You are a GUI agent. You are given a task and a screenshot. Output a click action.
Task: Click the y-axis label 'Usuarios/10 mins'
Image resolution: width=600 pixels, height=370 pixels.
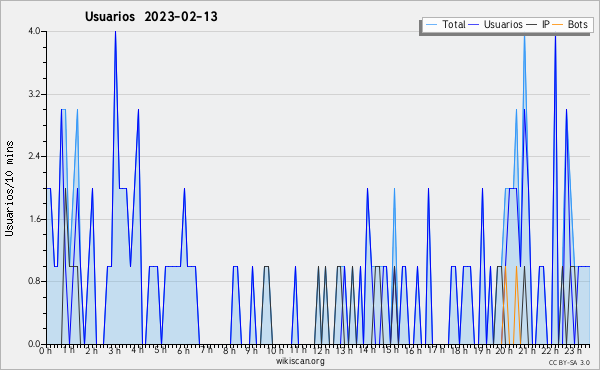pyautogui.click(x=9, y=188)
